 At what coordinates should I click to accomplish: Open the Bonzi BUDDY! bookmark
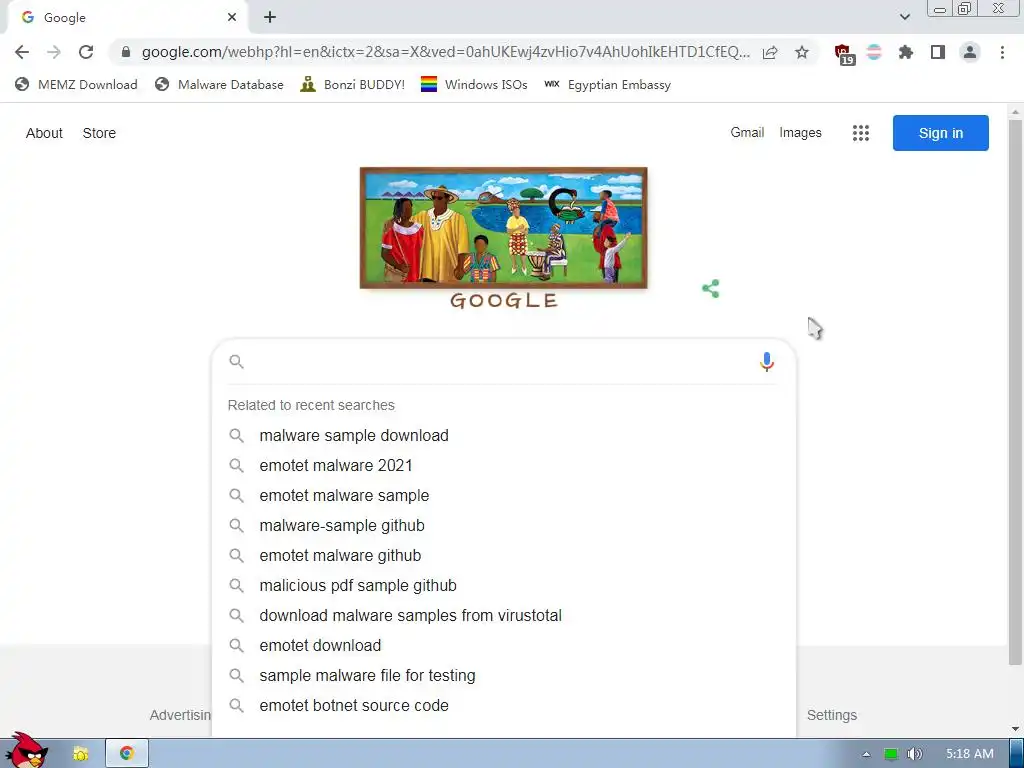[x=353, y=85]
